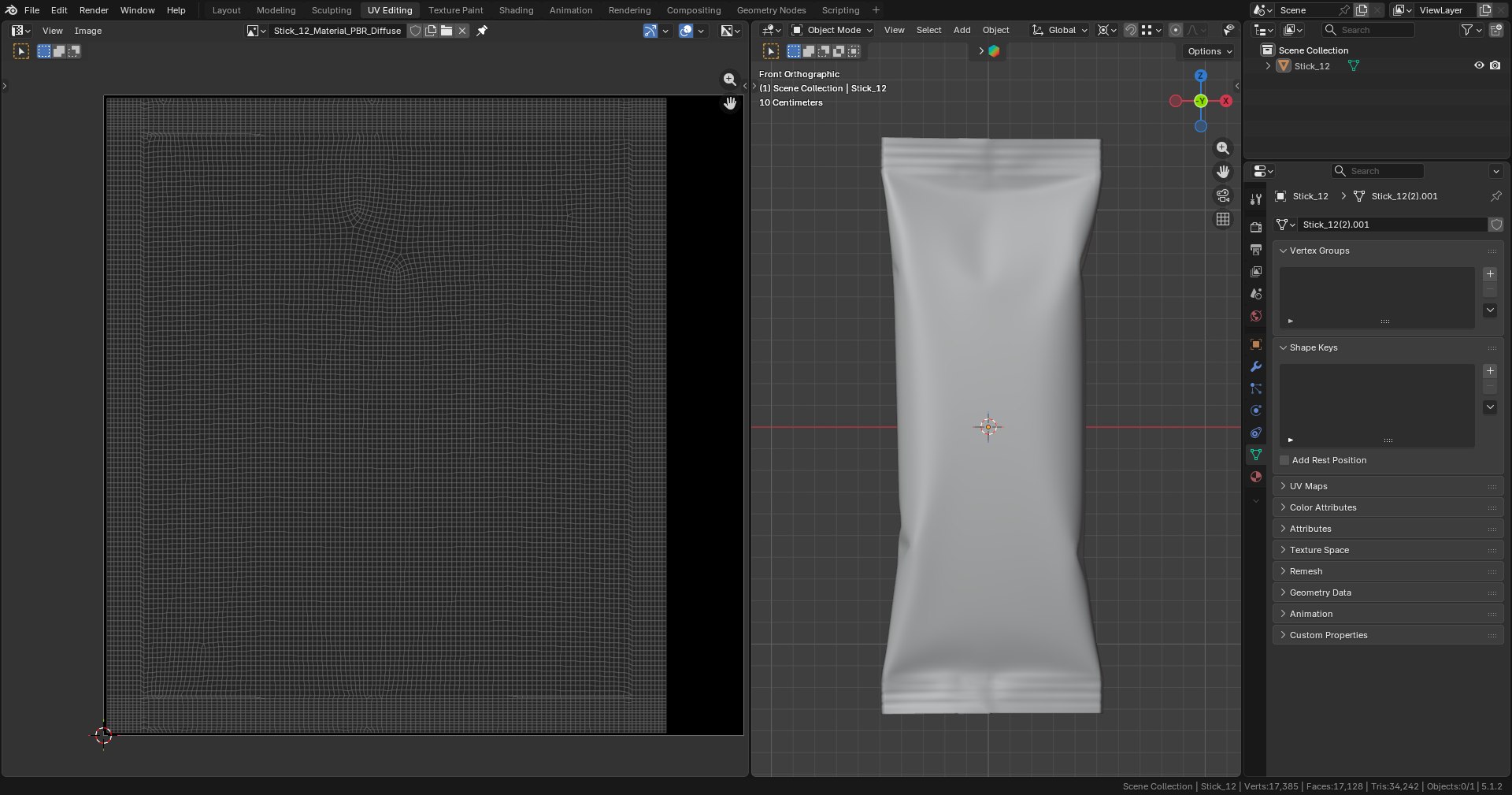
Task: Click the colorful cube add-on icon
Action: coord(994,51)
